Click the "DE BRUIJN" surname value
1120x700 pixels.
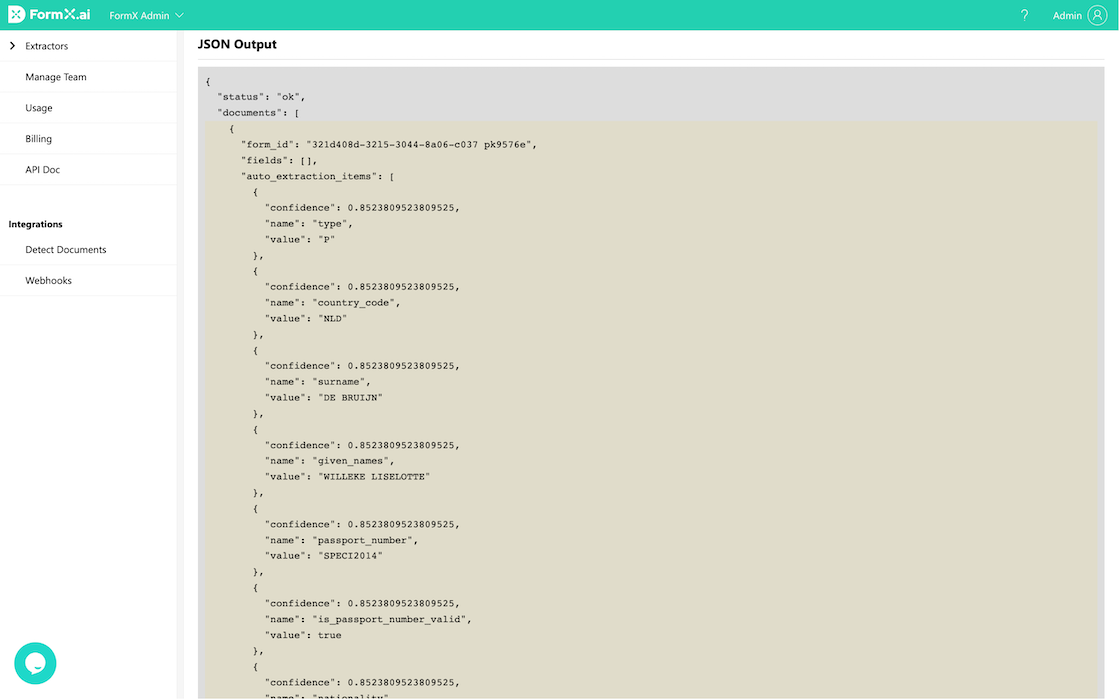coord(351,397)
